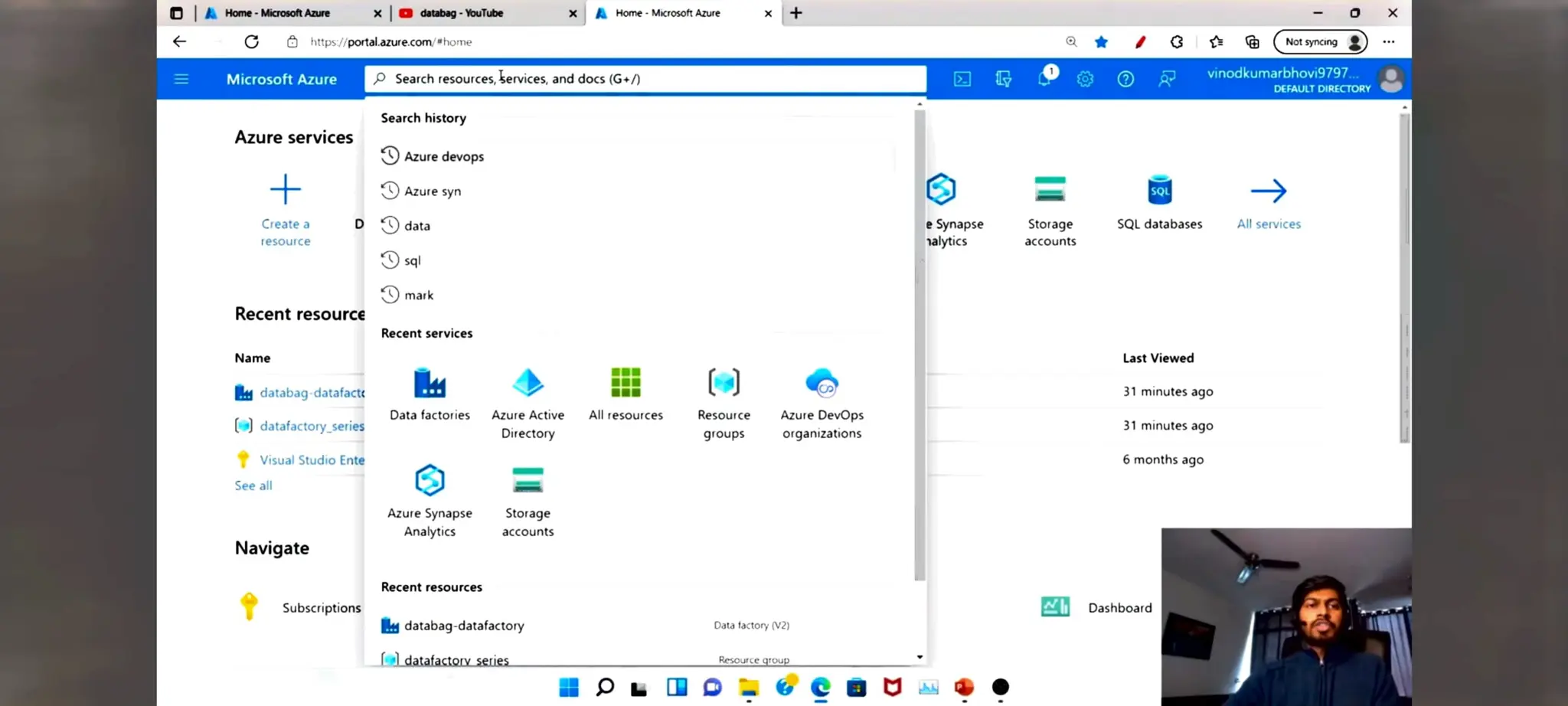Select sql from search history

coord(401,260)
